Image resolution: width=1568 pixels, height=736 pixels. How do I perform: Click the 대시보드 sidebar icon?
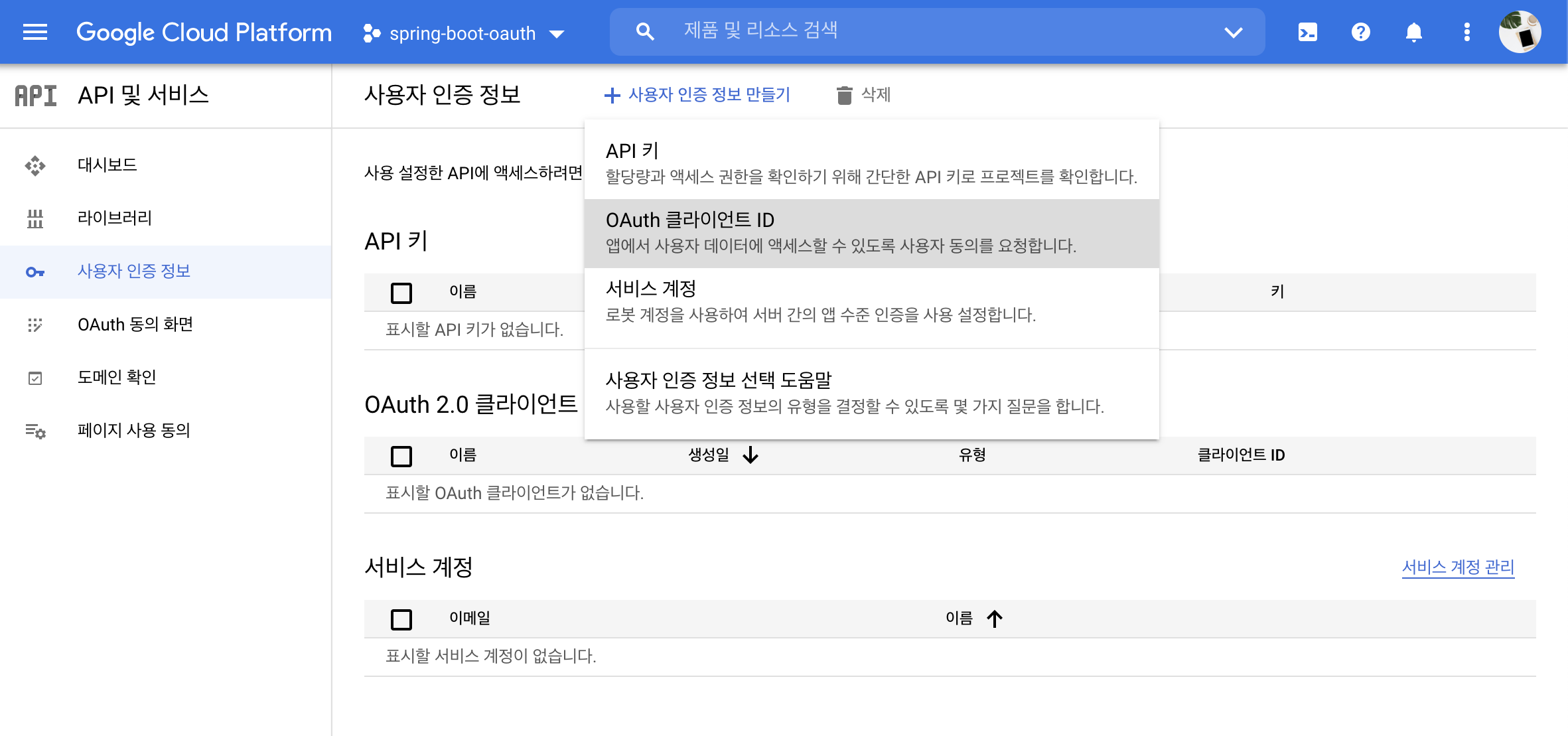point(35,165)
